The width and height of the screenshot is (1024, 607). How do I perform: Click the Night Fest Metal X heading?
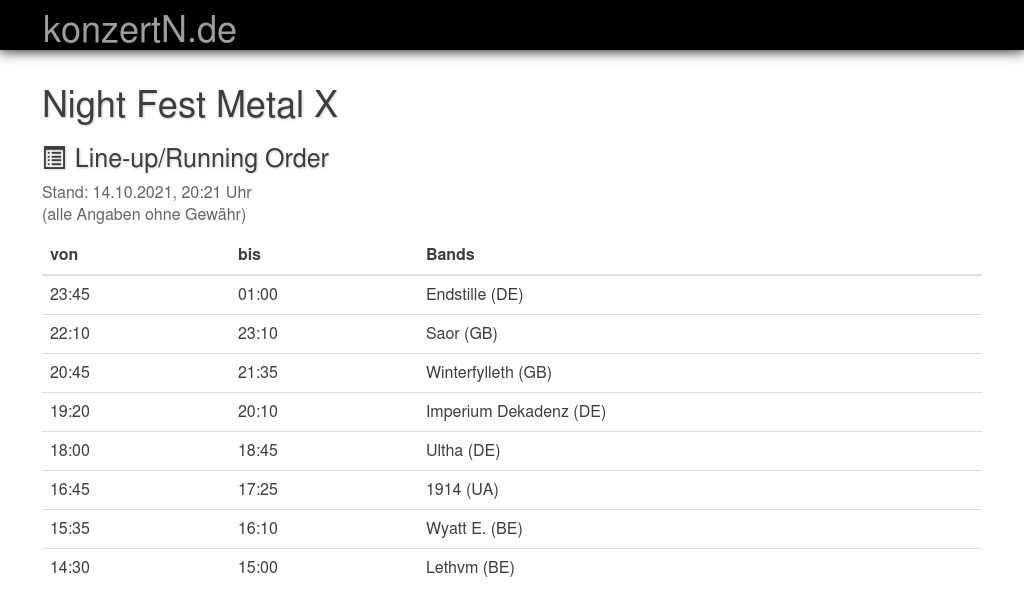point(190,105)
